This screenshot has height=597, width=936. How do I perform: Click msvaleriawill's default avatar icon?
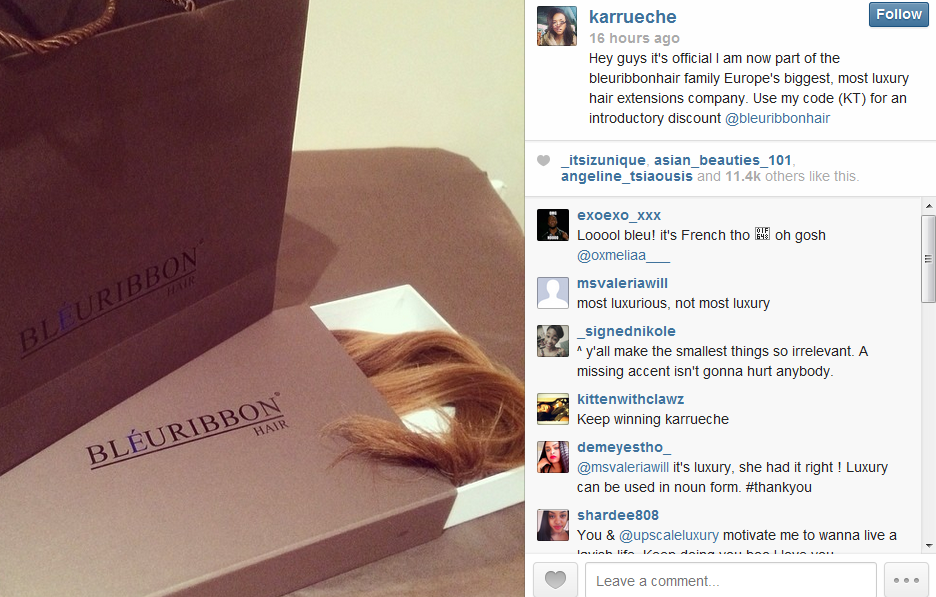(553, 293)
